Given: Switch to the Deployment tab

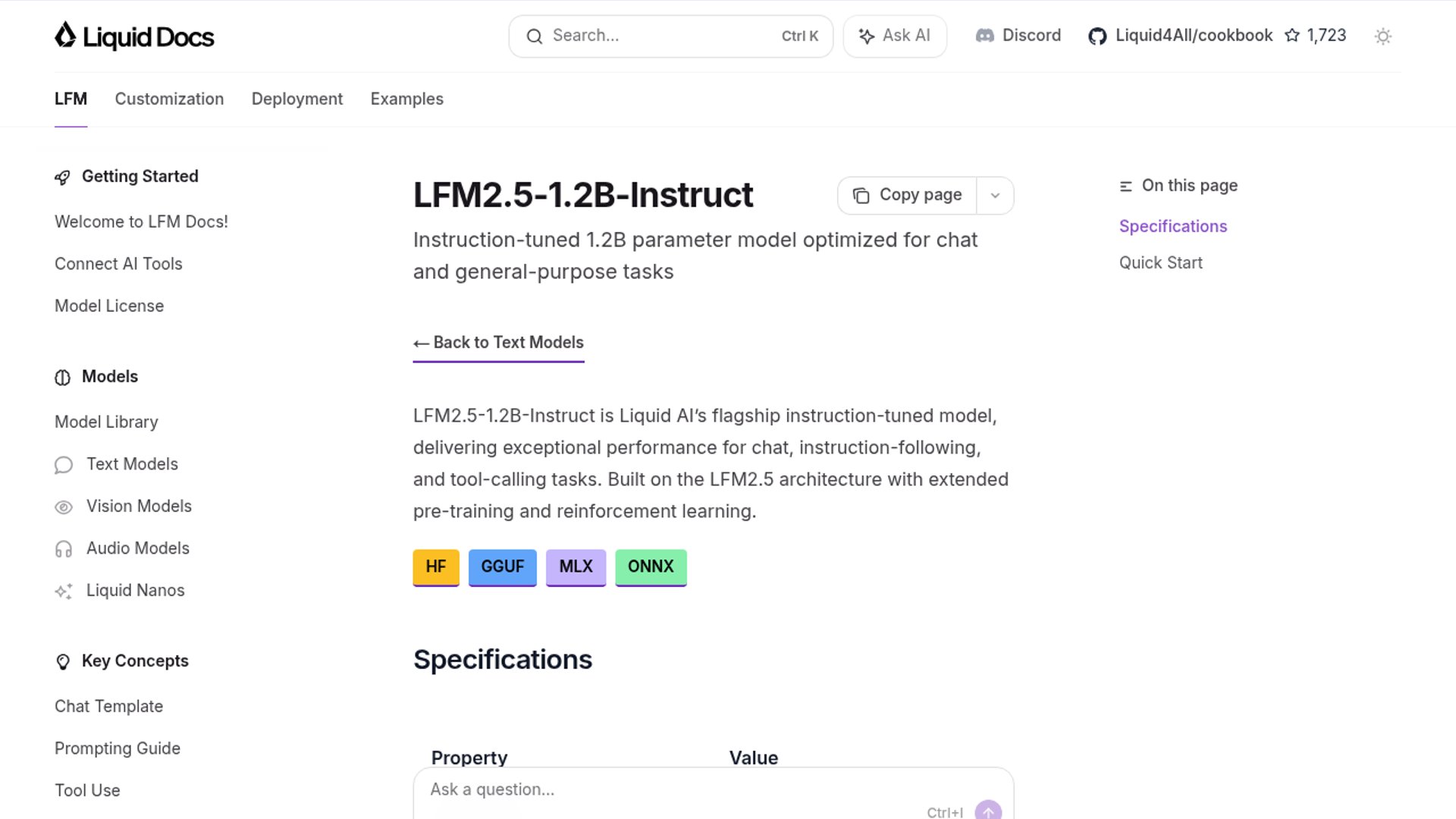Looking at the screenshot, I should tap(297, 99).
